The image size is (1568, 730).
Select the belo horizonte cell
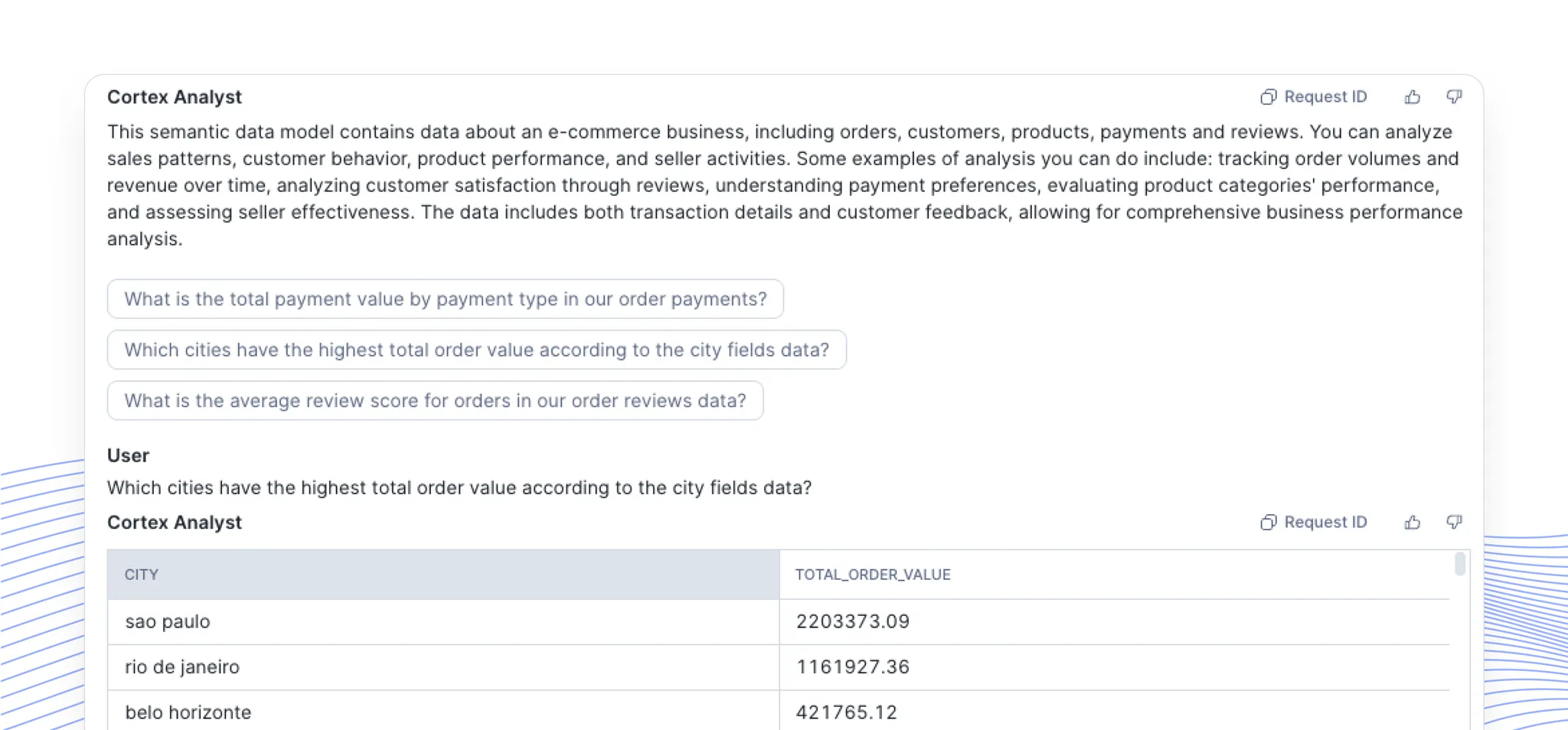[188, 712]
